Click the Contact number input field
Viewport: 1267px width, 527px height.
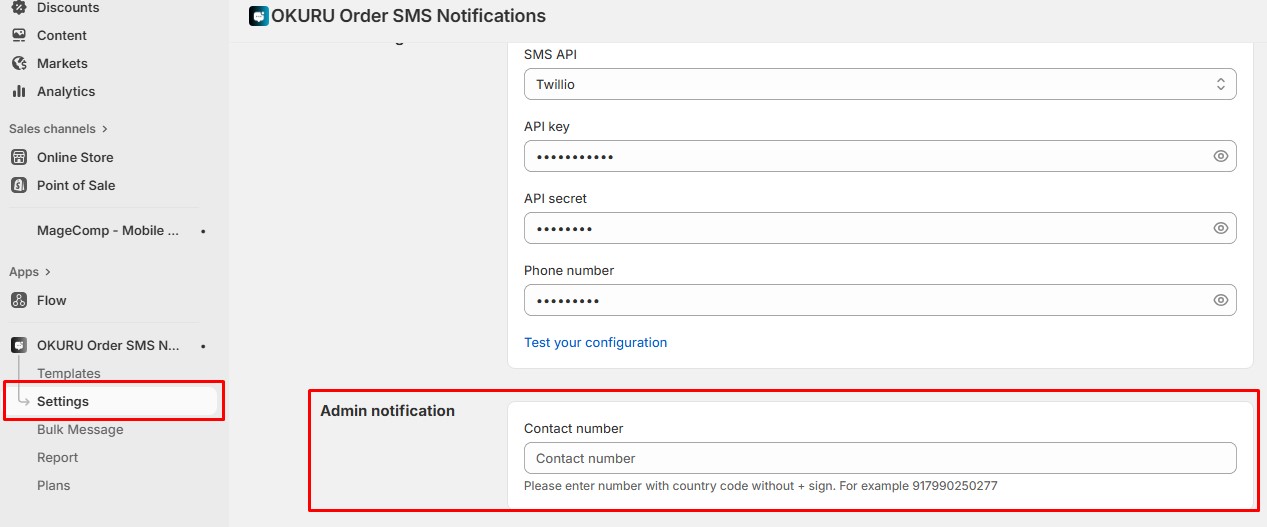point(879,458)
